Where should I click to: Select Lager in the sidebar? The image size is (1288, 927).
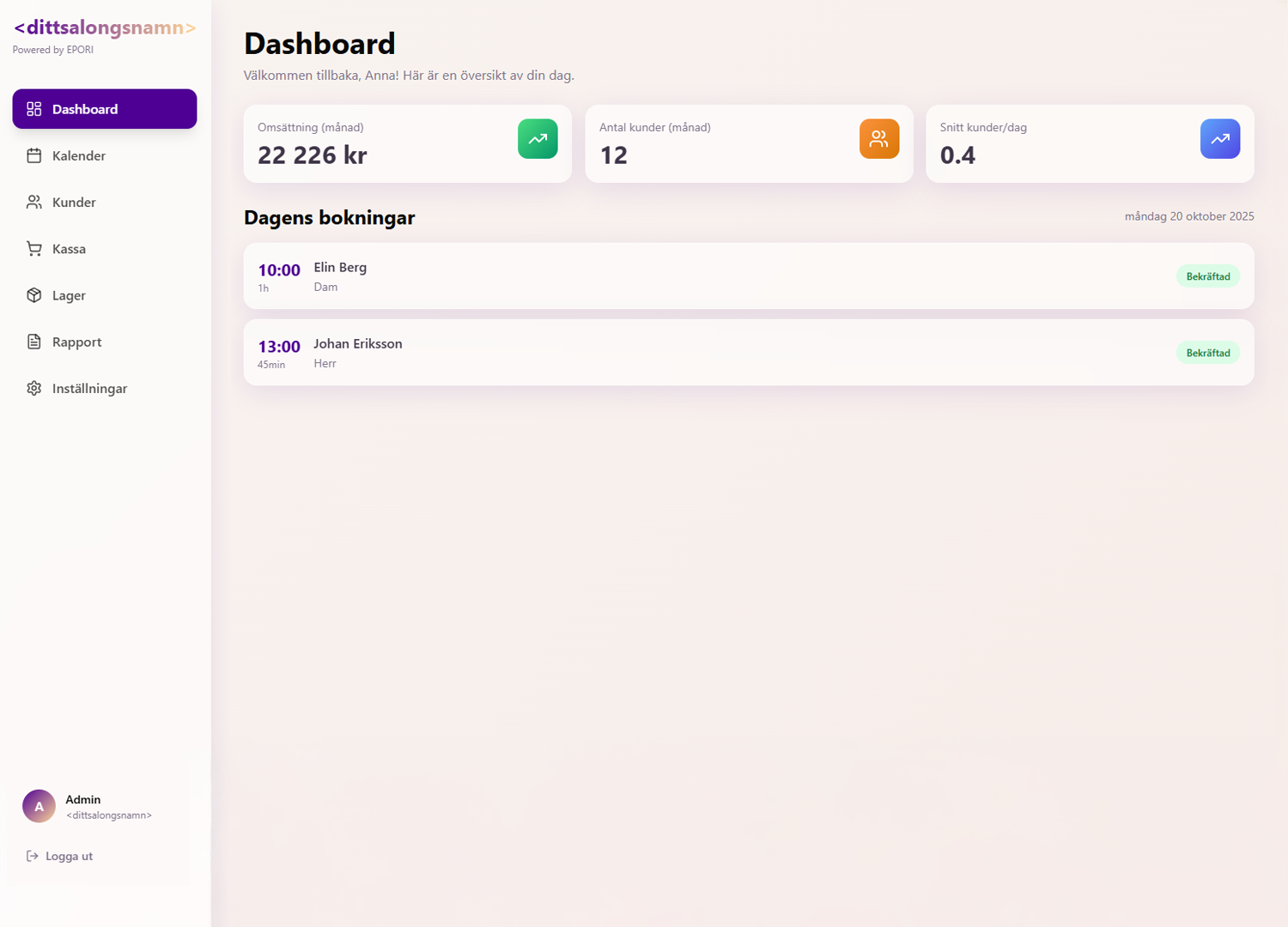click(69, 295)
